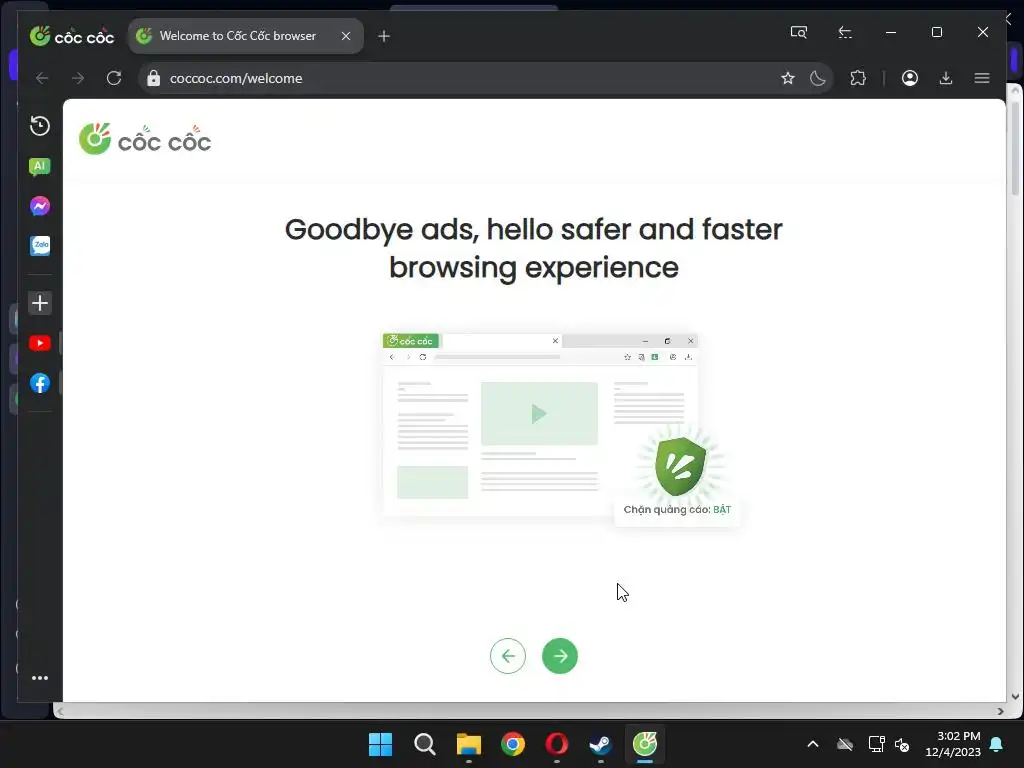Viewport: 1024px width, 768px height.
Task: Click the tab search icon in title bar
Action: [x=799, y=32]
